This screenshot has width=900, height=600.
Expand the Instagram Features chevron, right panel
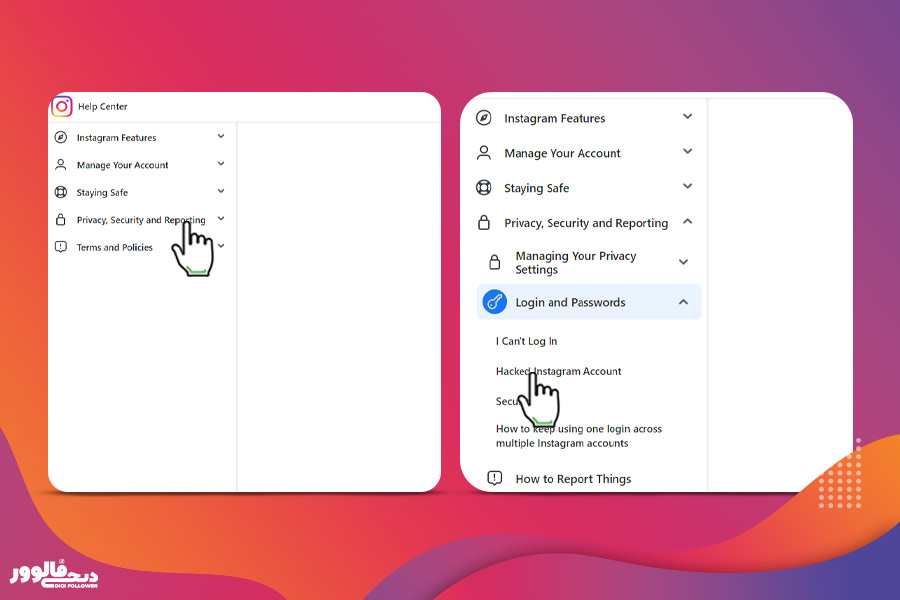(x=688, y=117)
